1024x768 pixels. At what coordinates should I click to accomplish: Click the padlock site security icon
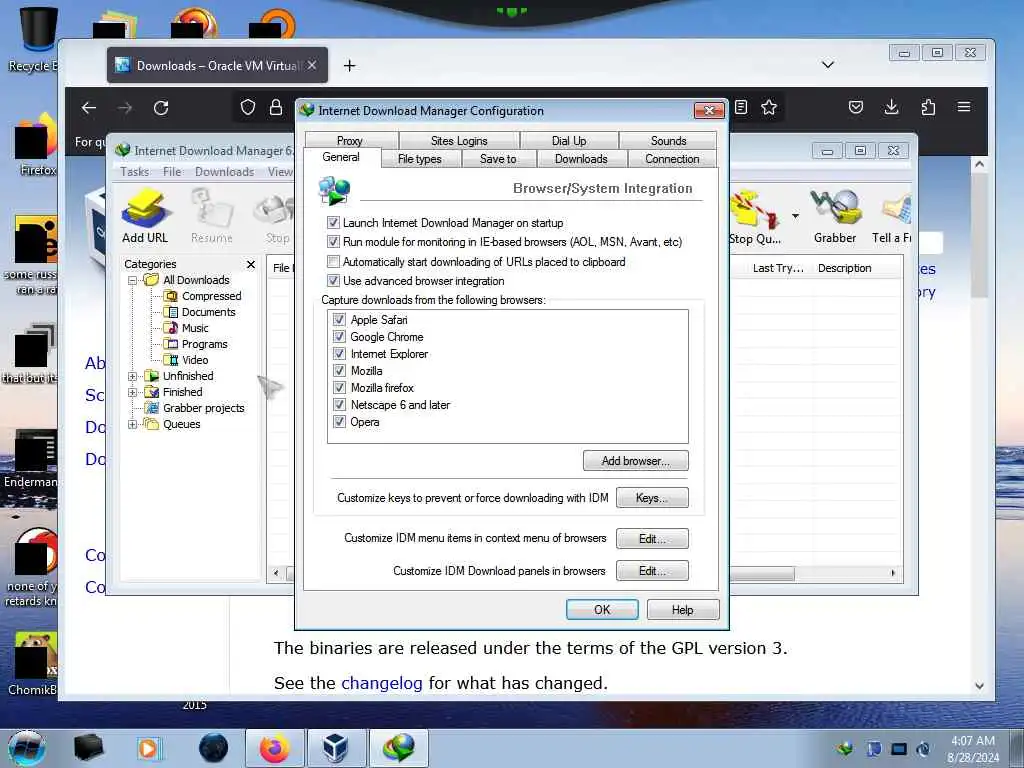pos(276,107)
